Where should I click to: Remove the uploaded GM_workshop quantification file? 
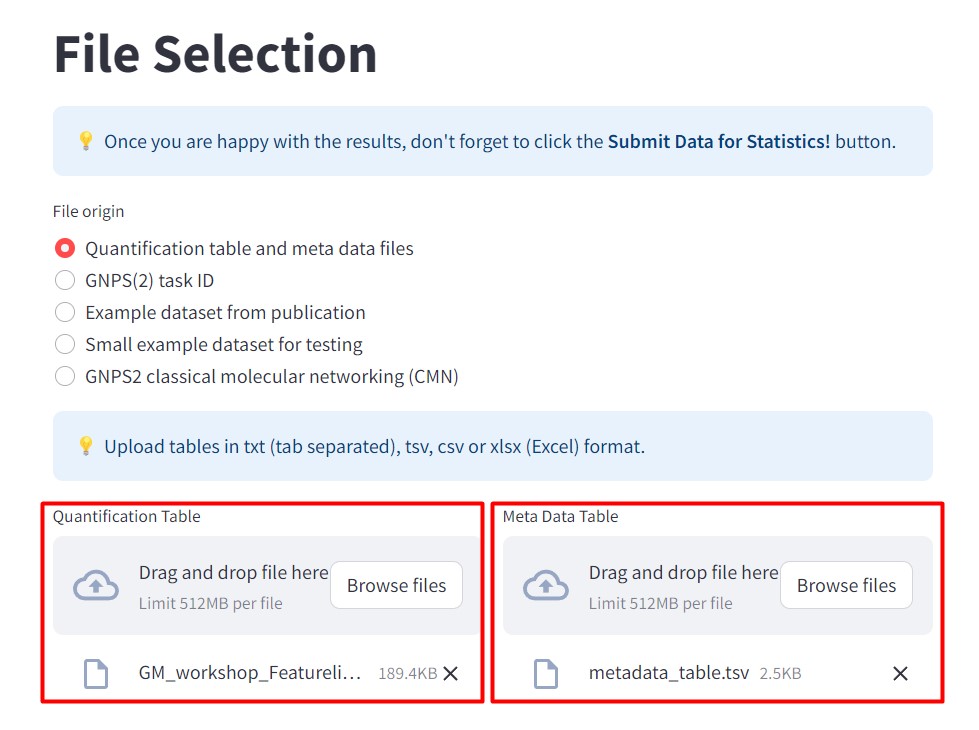click(451, 674)
